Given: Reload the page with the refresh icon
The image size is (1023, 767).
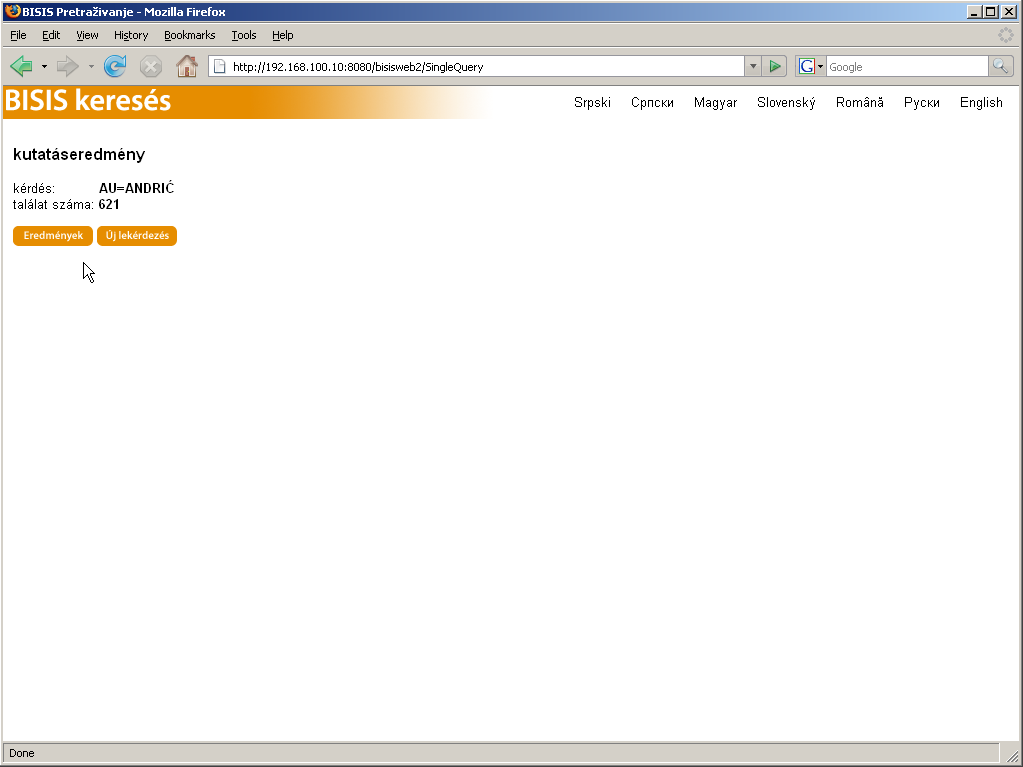Looking at the screenshot, I should click(115, 67).
